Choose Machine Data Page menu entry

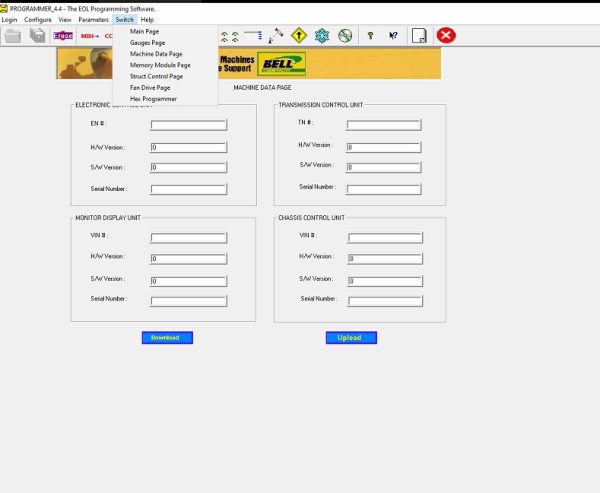[x=166, y=54]
